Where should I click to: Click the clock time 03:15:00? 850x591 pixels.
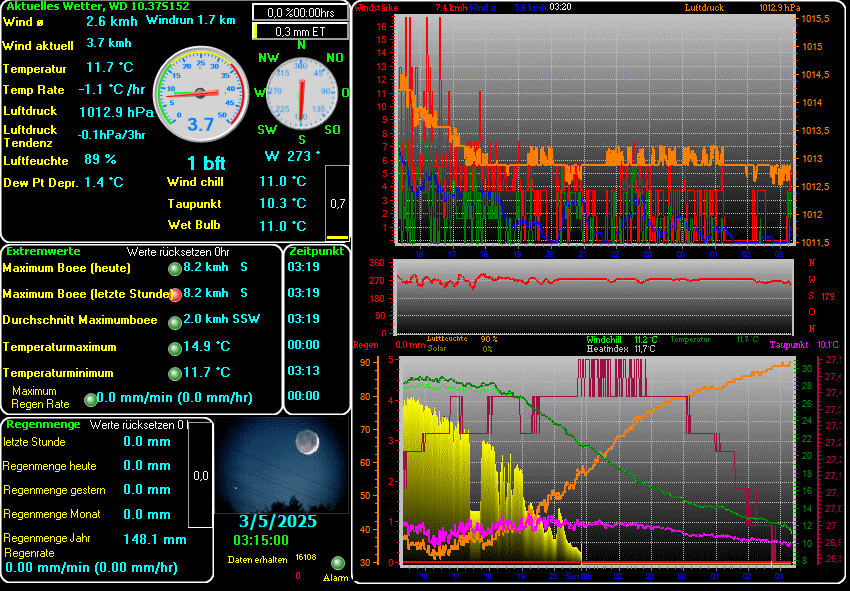pos(261,540)
